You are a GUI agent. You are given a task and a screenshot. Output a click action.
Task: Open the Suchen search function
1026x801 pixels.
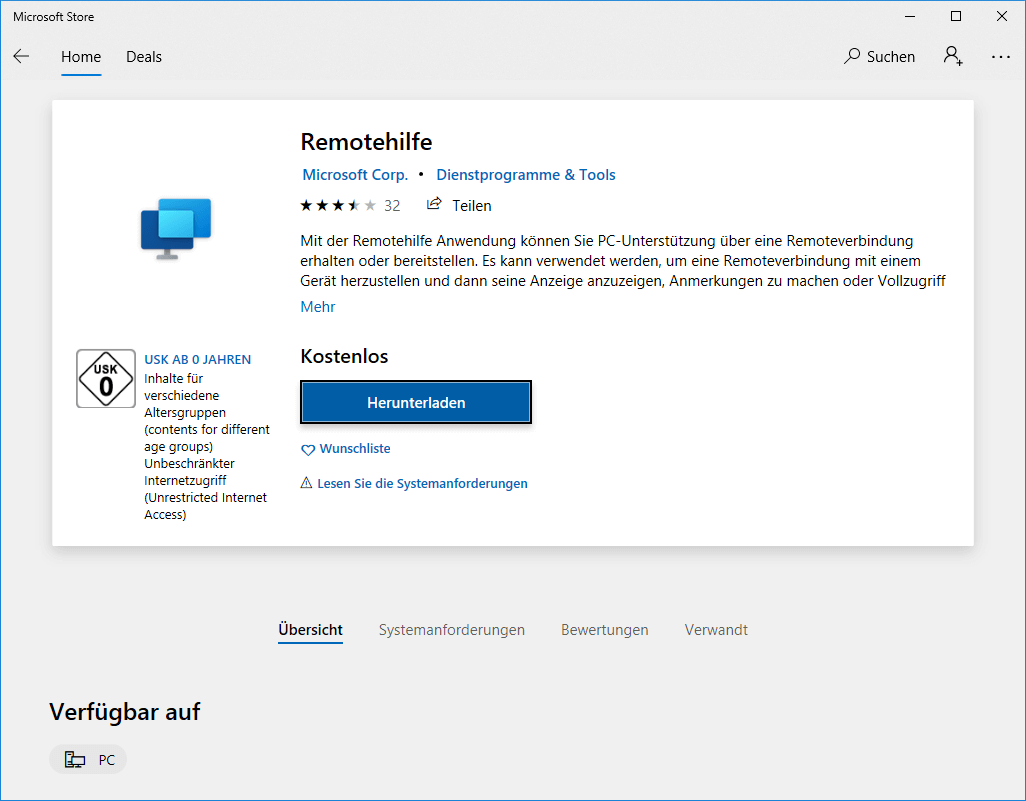click(x=879, y=56)
